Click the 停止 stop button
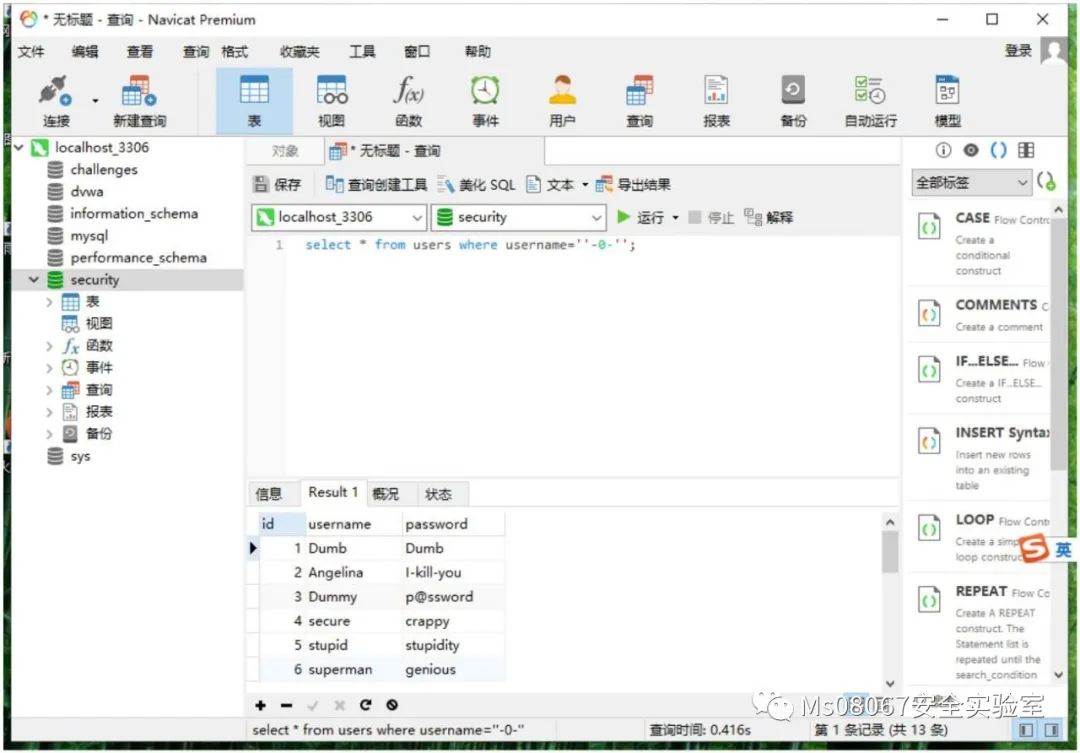Viewport: 1080px width, 753px height. click(712, 217)
